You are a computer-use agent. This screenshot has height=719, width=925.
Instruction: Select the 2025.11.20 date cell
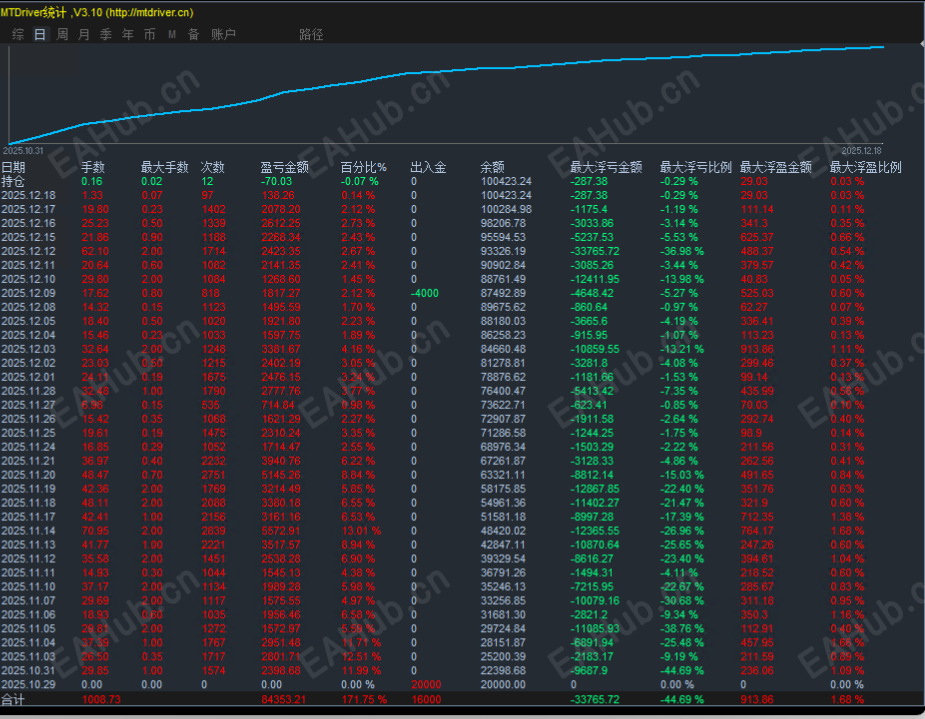coord(28,475)
